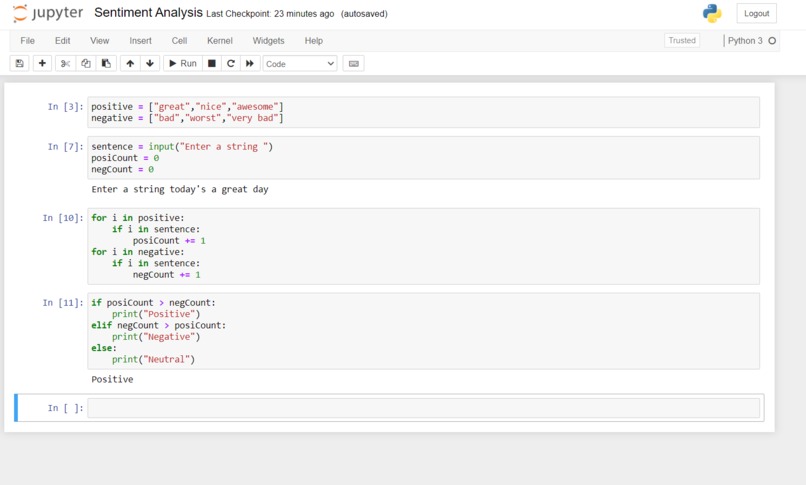Move selected cell up arrow

tap(130, 64)
